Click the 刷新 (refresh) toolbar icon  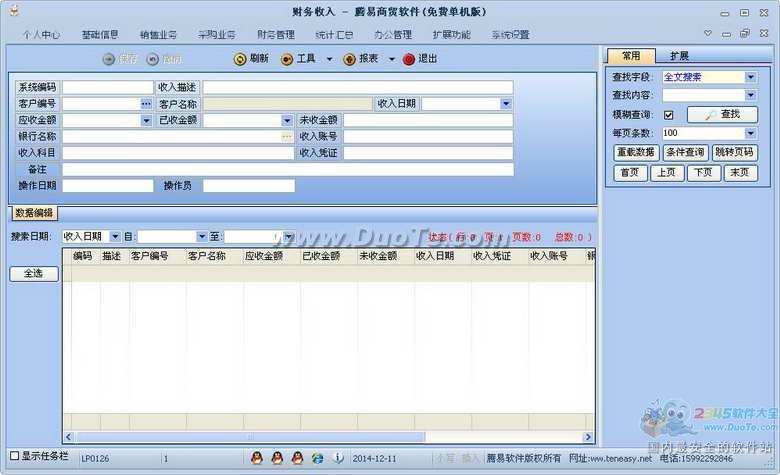point(240,59)
